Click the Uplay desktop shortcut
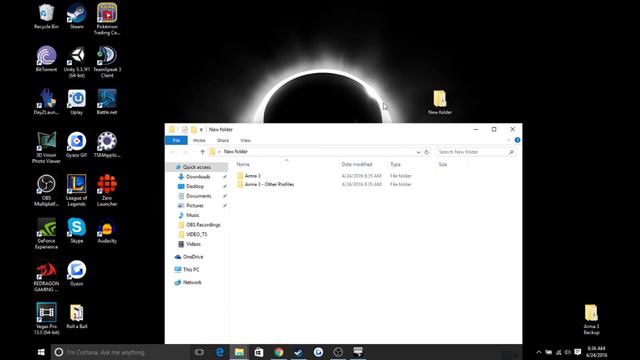This screenshot has width=640, height=360. click(77, 102)
